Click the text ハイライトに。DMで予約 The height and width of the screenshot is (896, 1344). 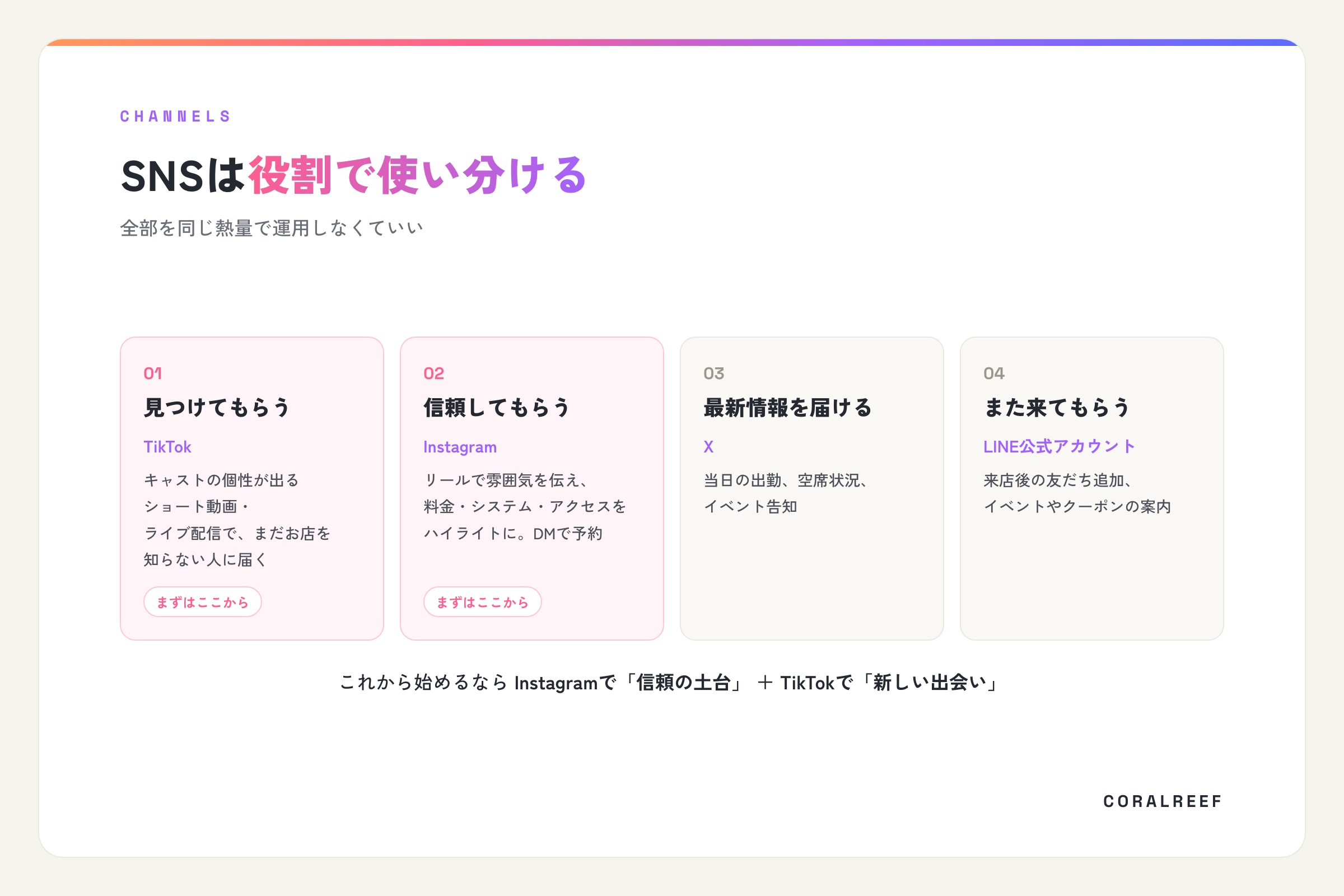point(513,533)
